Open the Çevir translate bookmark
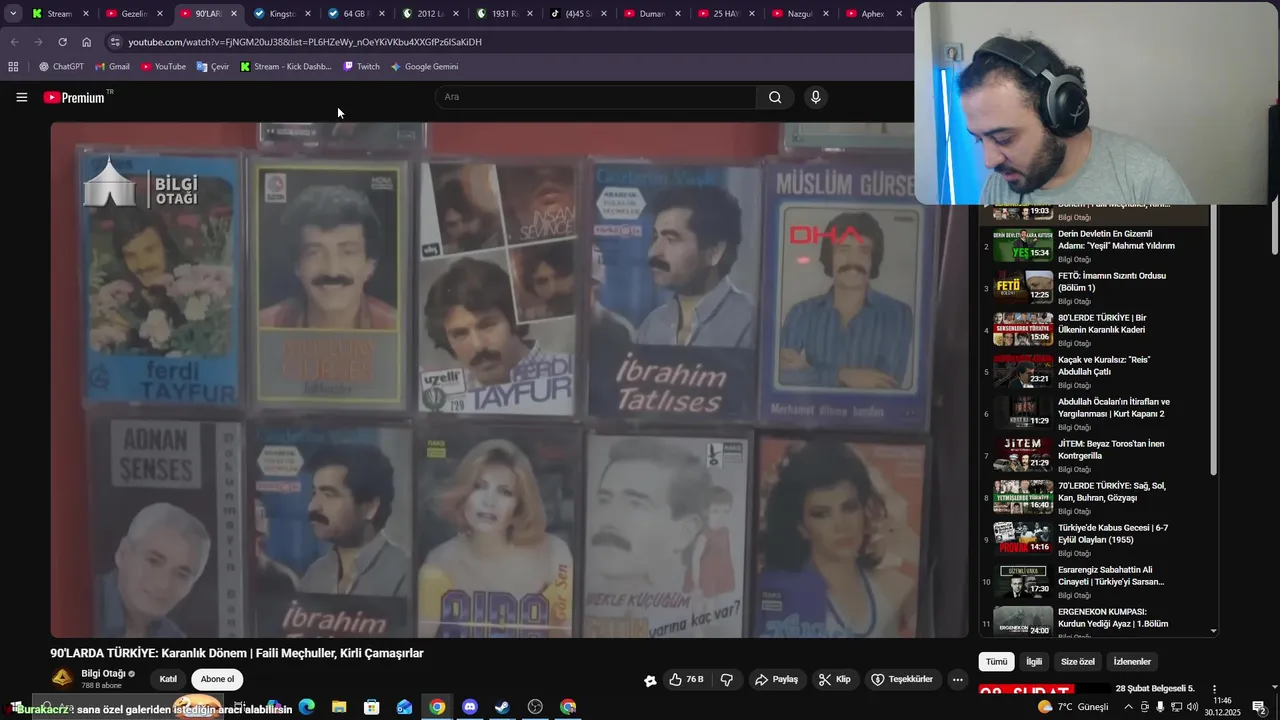The height and width of the screenshot is (720, 1280). click(x=213, y=67)
